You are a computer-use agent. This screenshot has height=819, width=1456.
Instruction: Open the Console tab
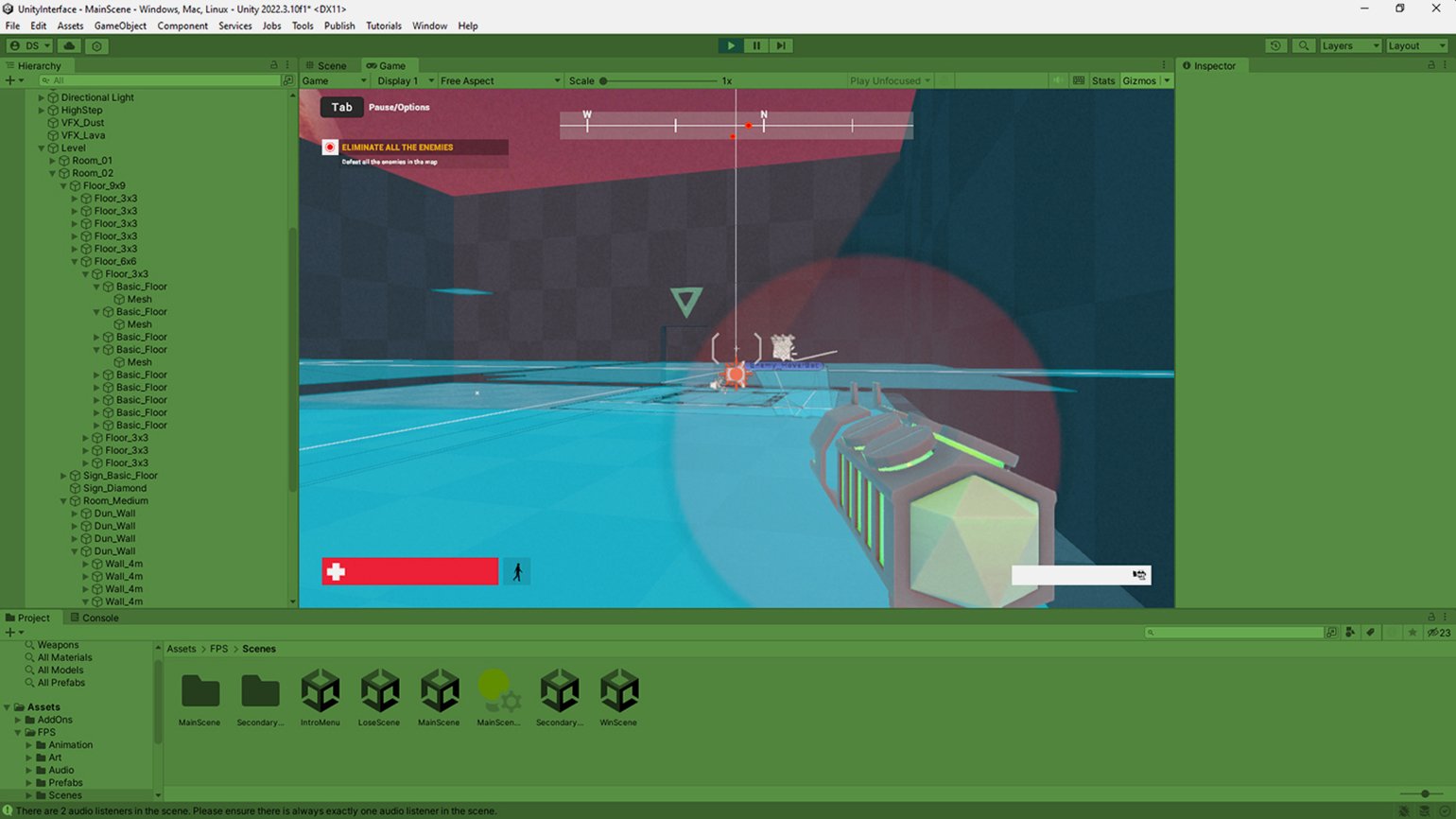[99, 618]
